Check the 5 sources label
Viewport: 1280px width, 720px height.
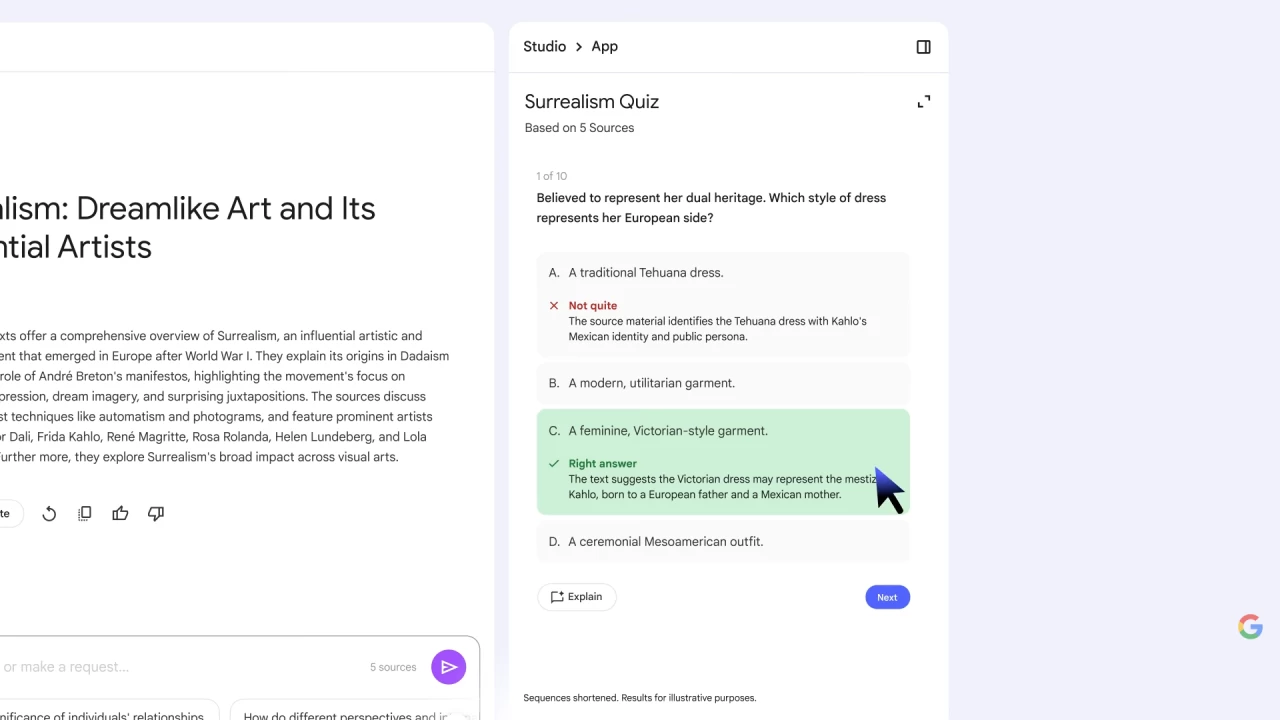[392, 666]
